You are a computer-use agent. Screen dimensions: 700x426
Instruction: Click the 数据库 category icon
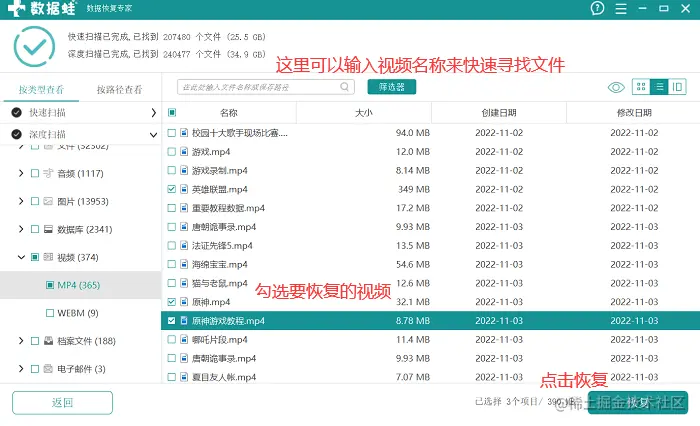[x=48, y=229]
